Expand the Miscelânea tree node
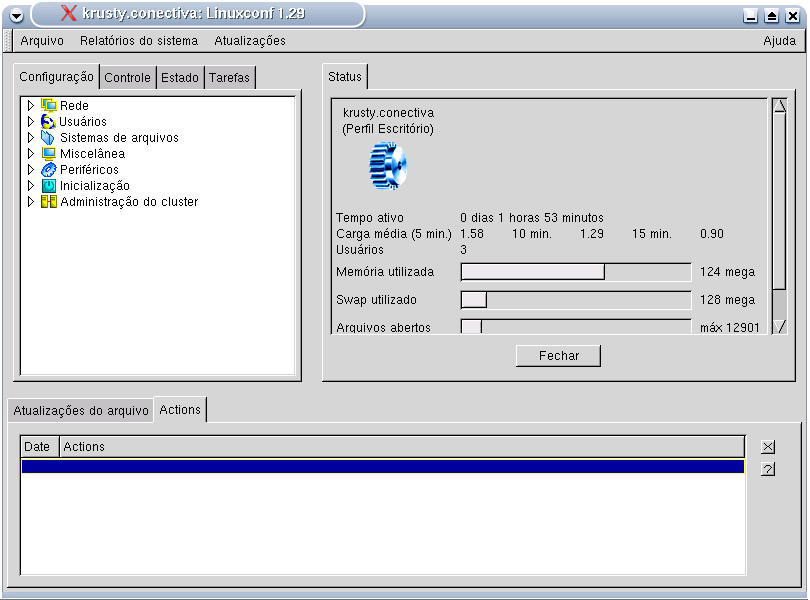 (30, 153)
